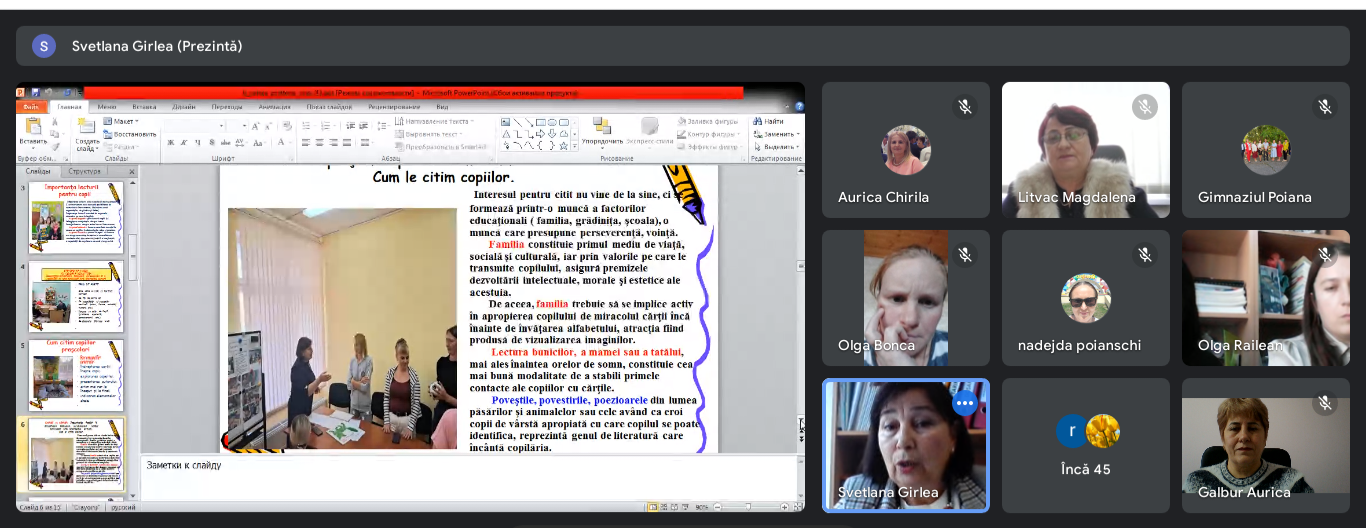Open the Вставка ribbon tab
The height and width of the screenshot is (528, 1366).
coord(144,106)
